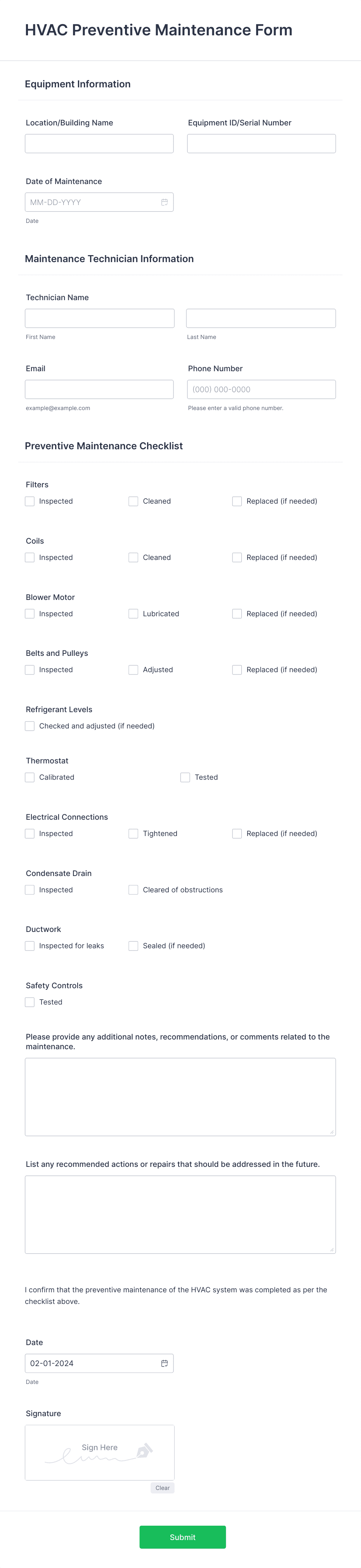The image size is (361, 1568).
Task: Check Tightened under Electrical Connections
Action: (x=133, y=833)
